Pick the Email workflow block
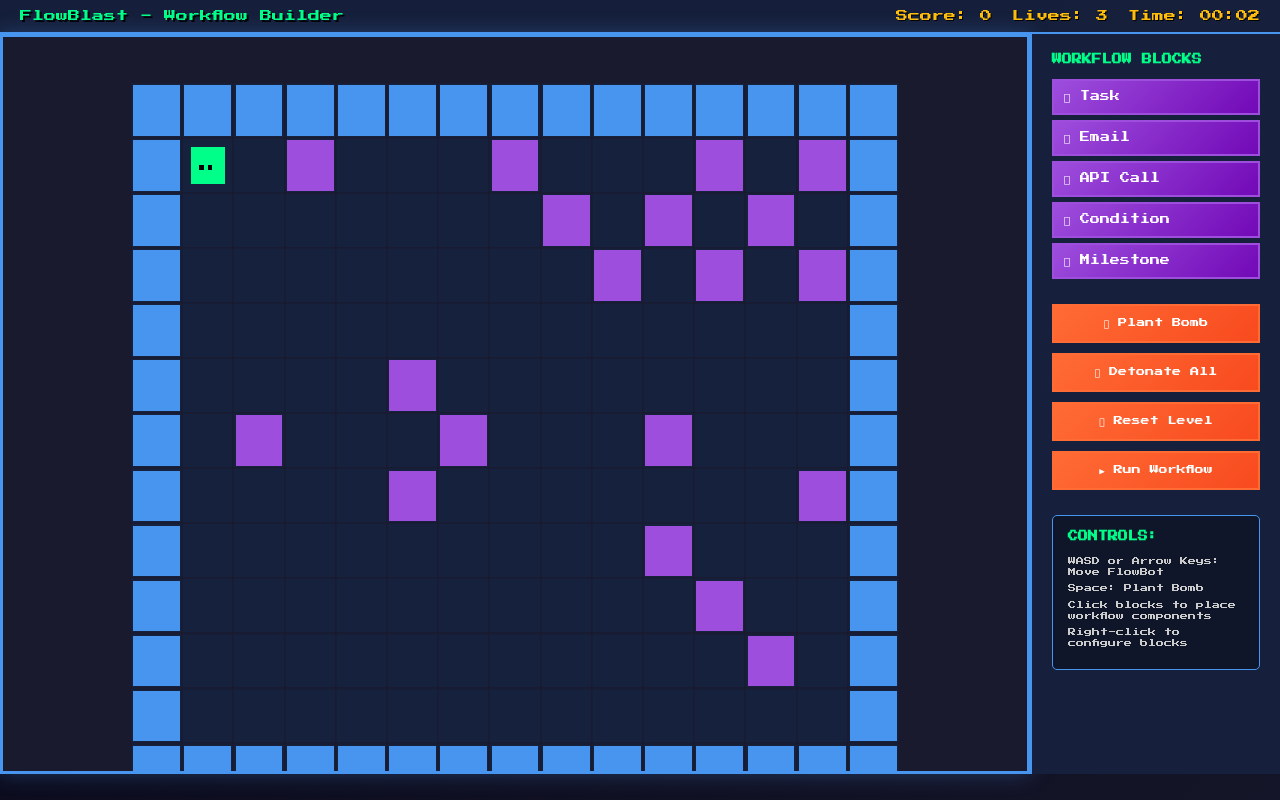This screenshot has height=800, width=1280. (x=1155, y=138)
